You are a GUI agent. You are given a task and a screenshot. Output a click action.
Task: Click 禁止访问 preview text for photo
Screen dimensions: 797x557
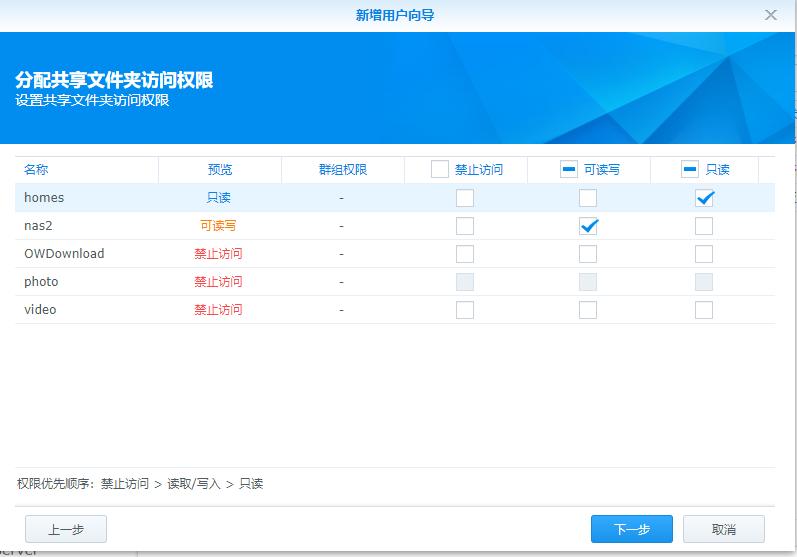(218, 282)
